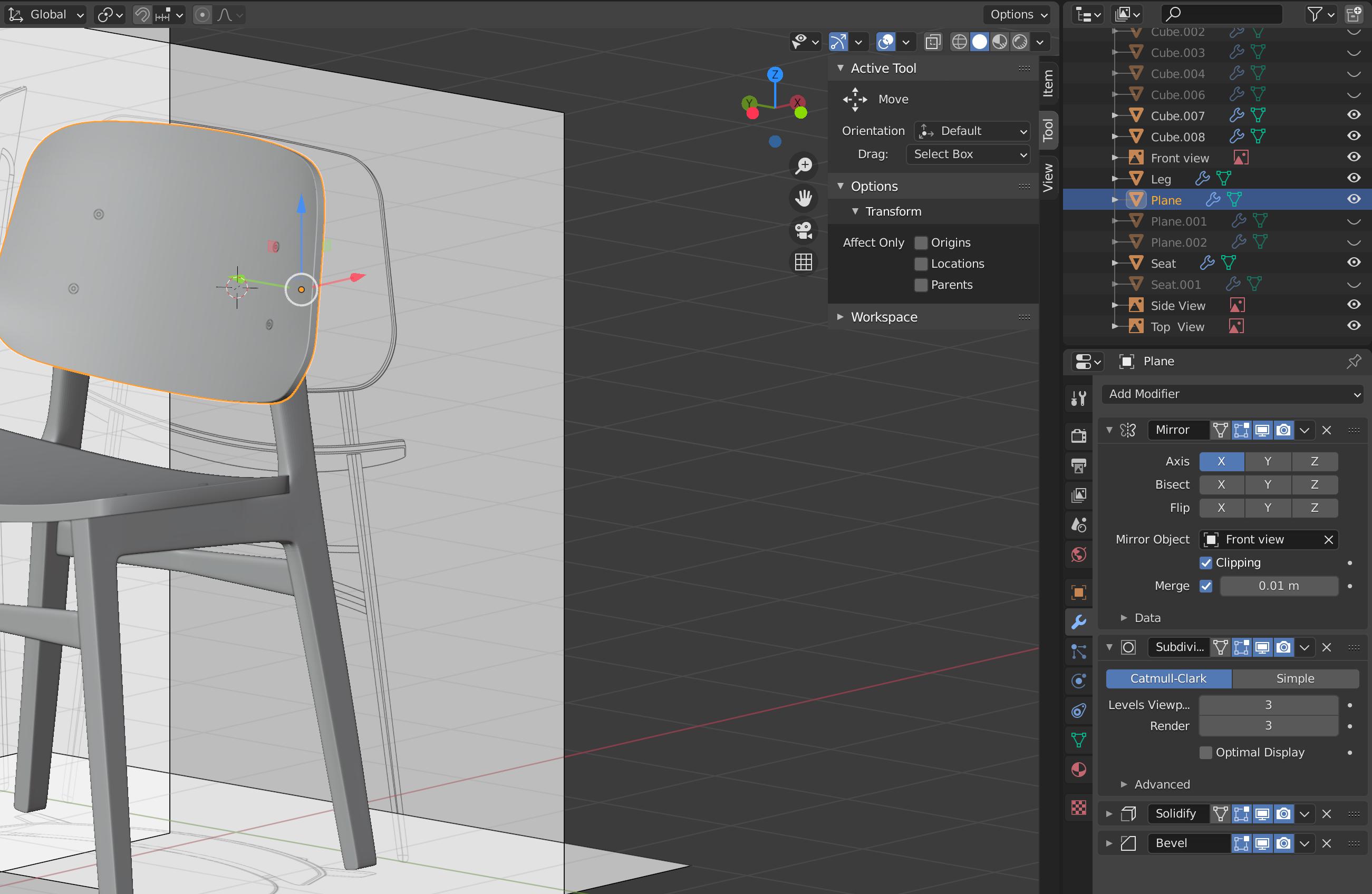Check Origins under Affect Only

[921, 242]
